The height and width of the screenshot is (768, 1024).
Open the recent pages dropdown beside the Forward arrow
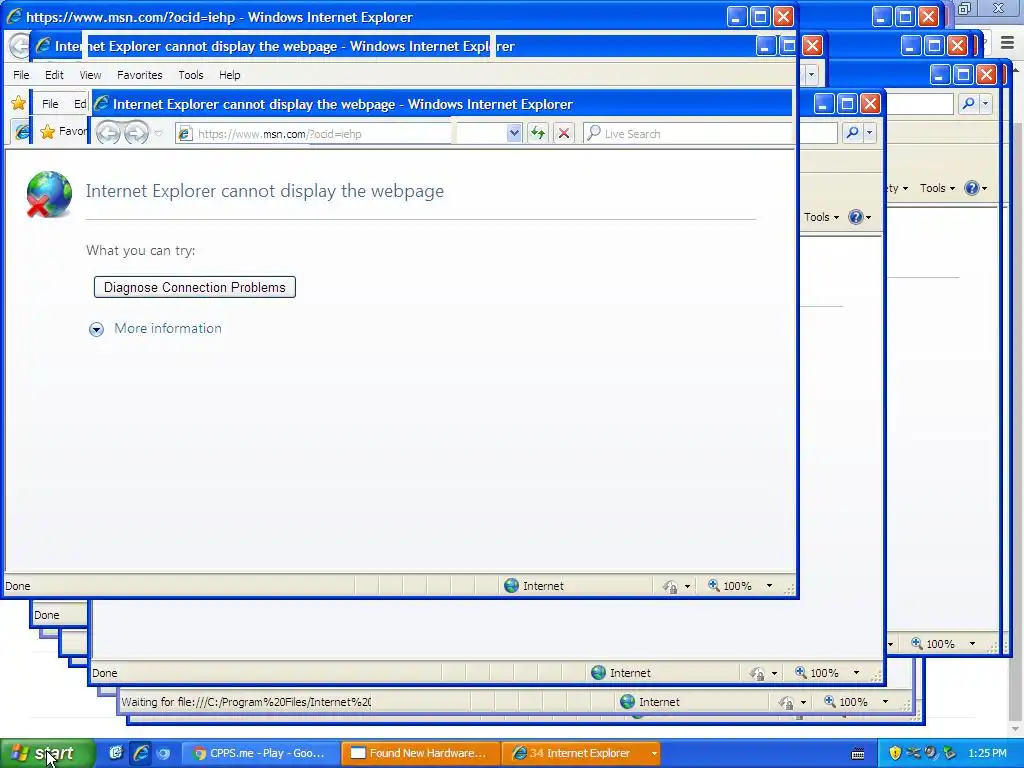[x=158, y=134]
